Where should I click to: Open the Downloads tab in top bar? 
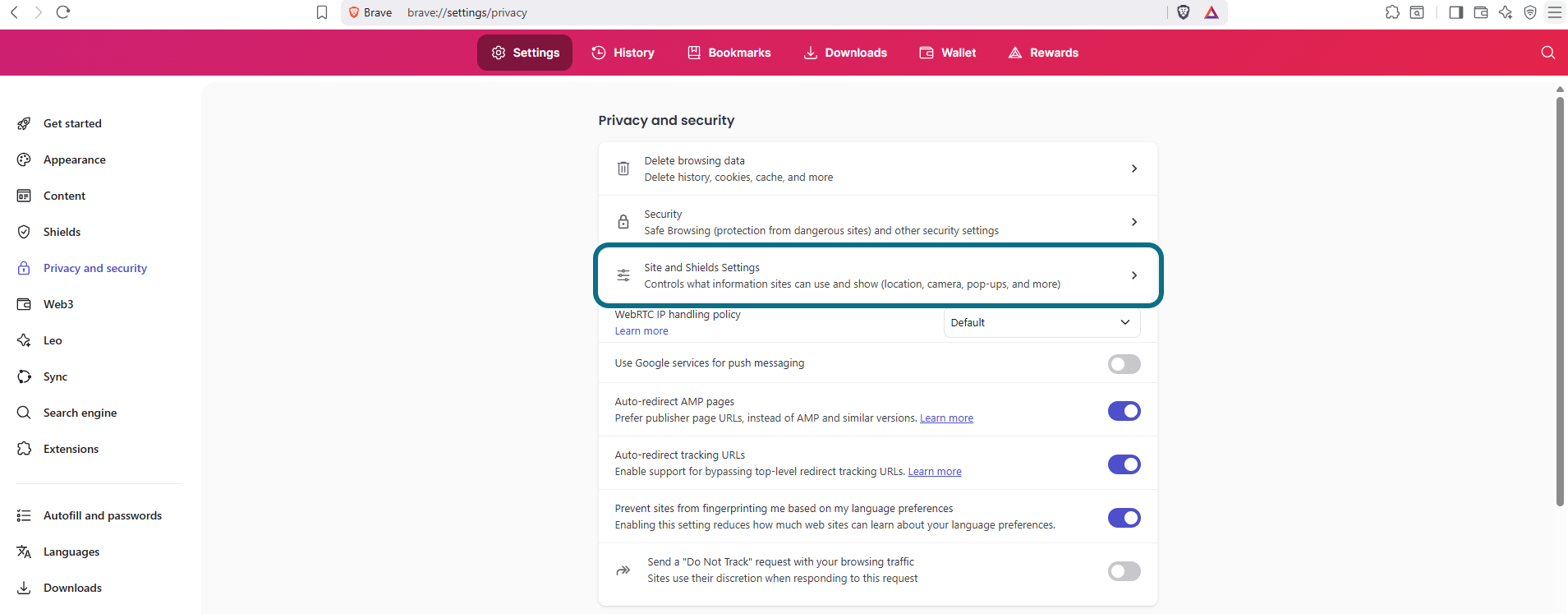(x=845, y=53)
